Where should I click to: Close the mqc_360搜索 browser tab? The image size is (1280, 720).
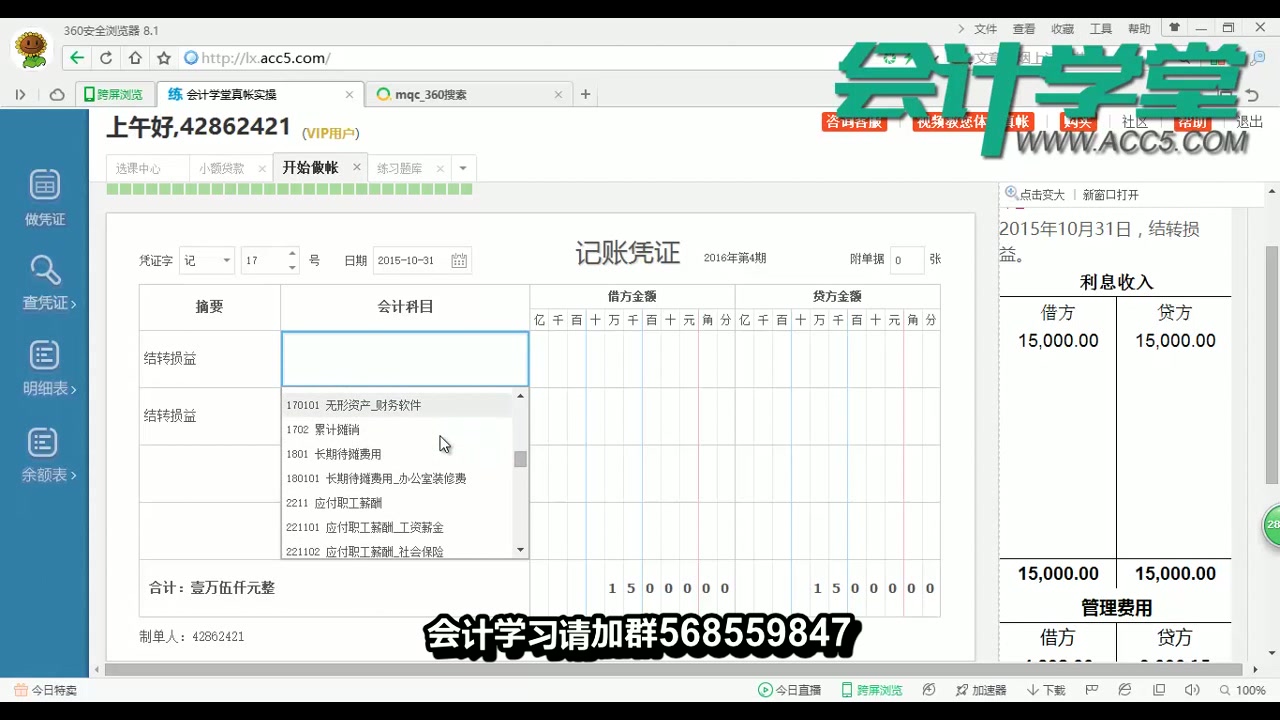(x=559, y=95)
